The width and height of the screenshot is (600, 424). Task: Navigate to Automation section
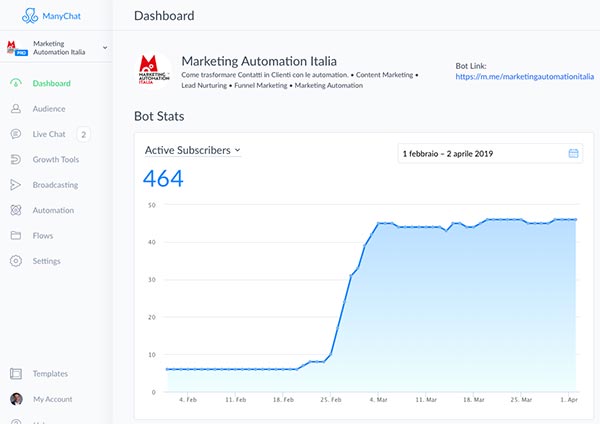(53, 210)
